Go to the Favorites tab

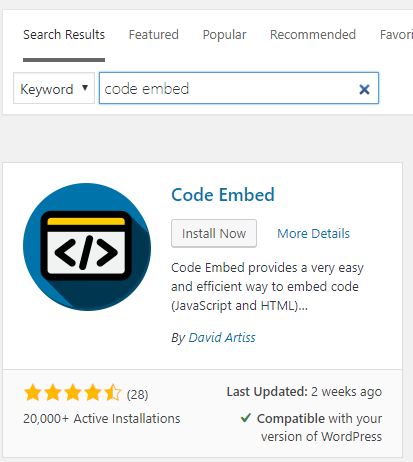(396, 35)
